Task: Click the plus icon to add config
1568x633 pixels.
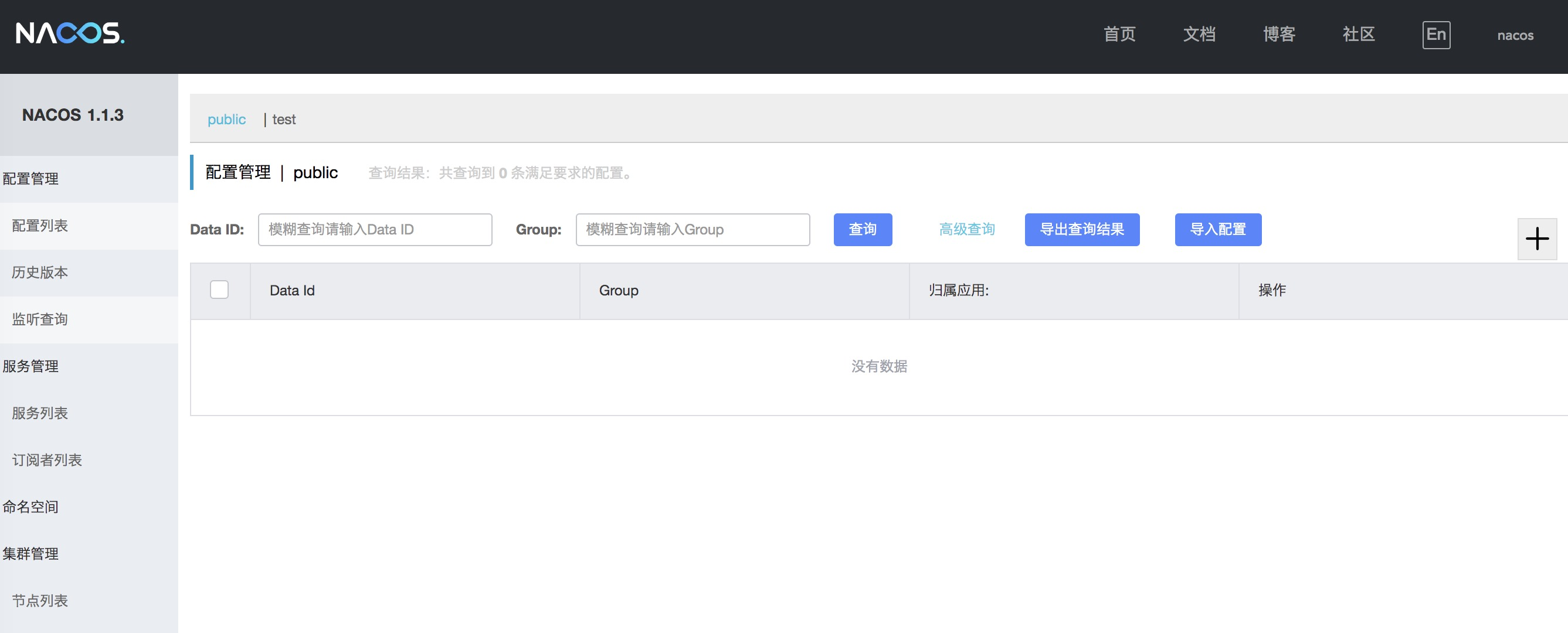Action: click(x=1536, y=239)
